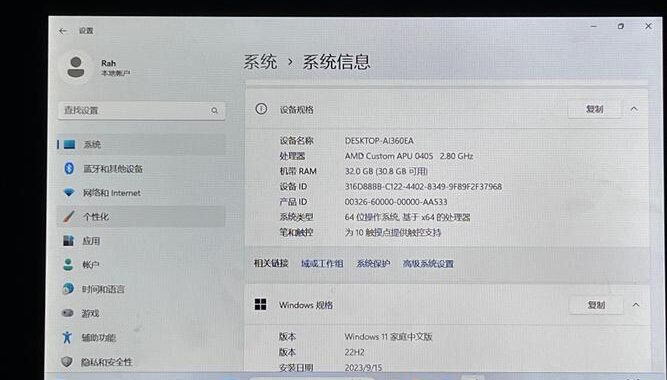Restore down the Settings window
Image resolution: width=667 pixels, height=380 pixels.
pos(621,26)
